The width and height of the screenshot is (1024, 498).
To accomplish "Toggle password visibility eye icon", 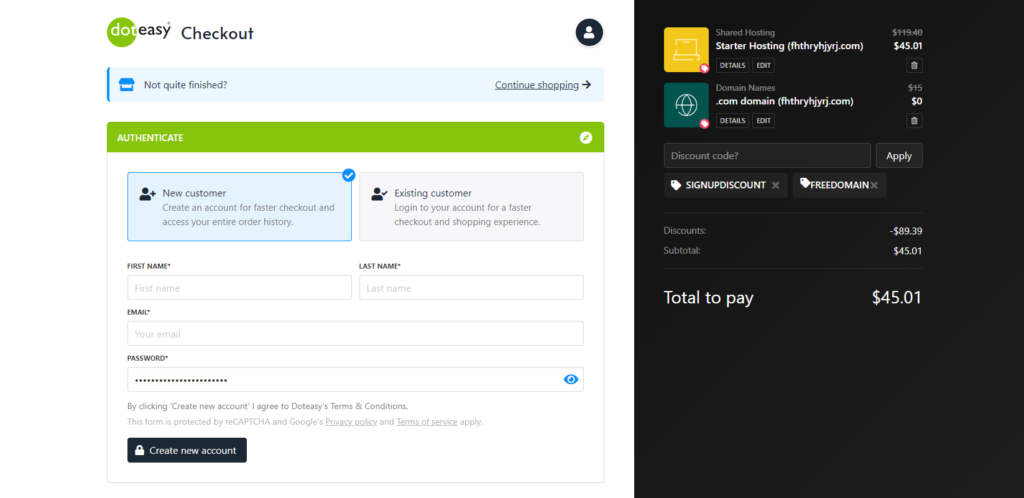I will point(571,379).
